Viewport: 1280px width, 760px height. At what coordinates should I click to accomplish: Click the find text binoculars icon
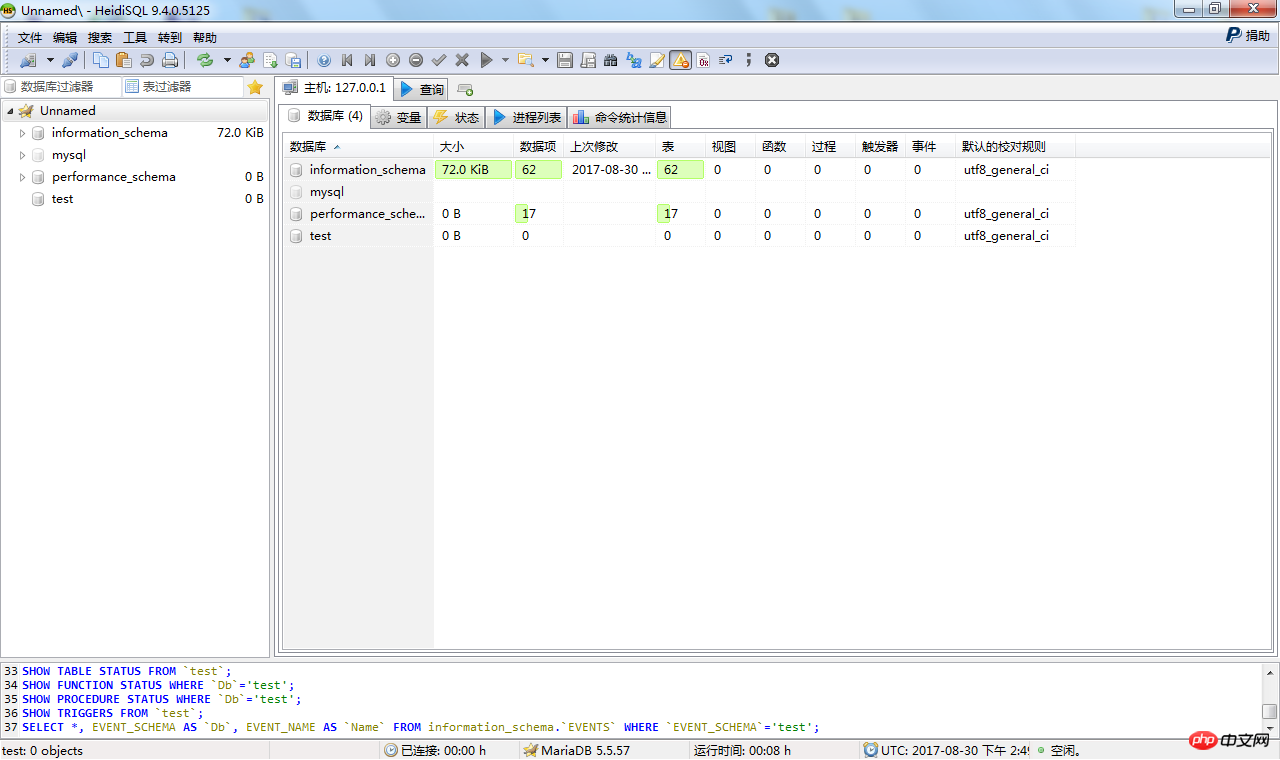611,60
